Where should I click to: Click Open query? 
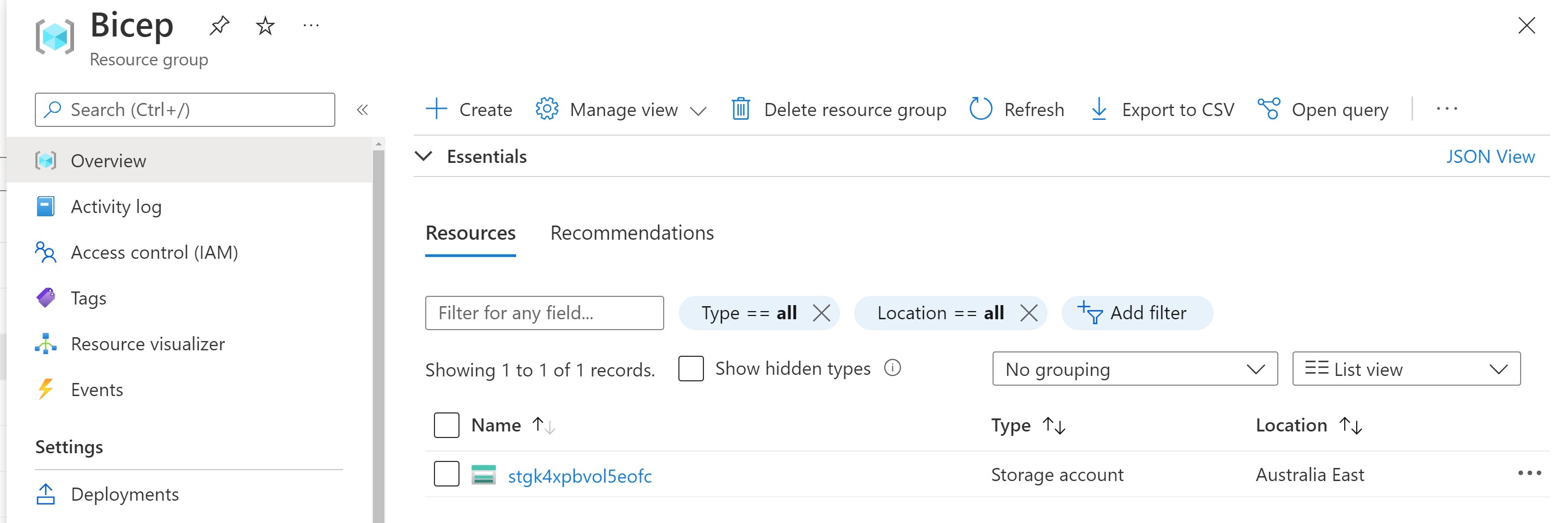pyautogui.click(x=1324, y=110)
